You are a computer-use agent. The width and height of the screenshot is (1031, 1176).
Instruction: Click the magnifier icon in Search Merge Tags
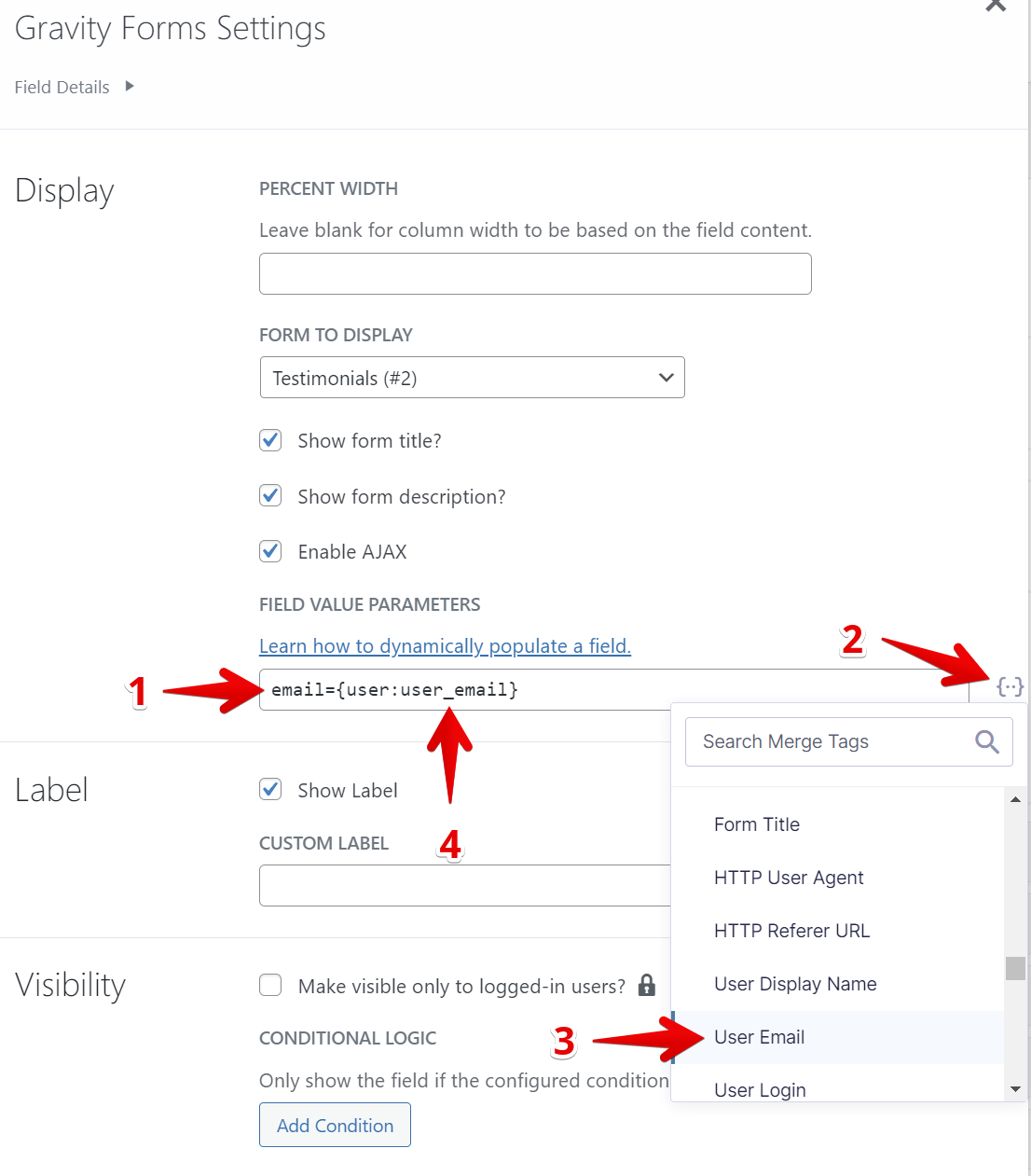coord(987,741)
